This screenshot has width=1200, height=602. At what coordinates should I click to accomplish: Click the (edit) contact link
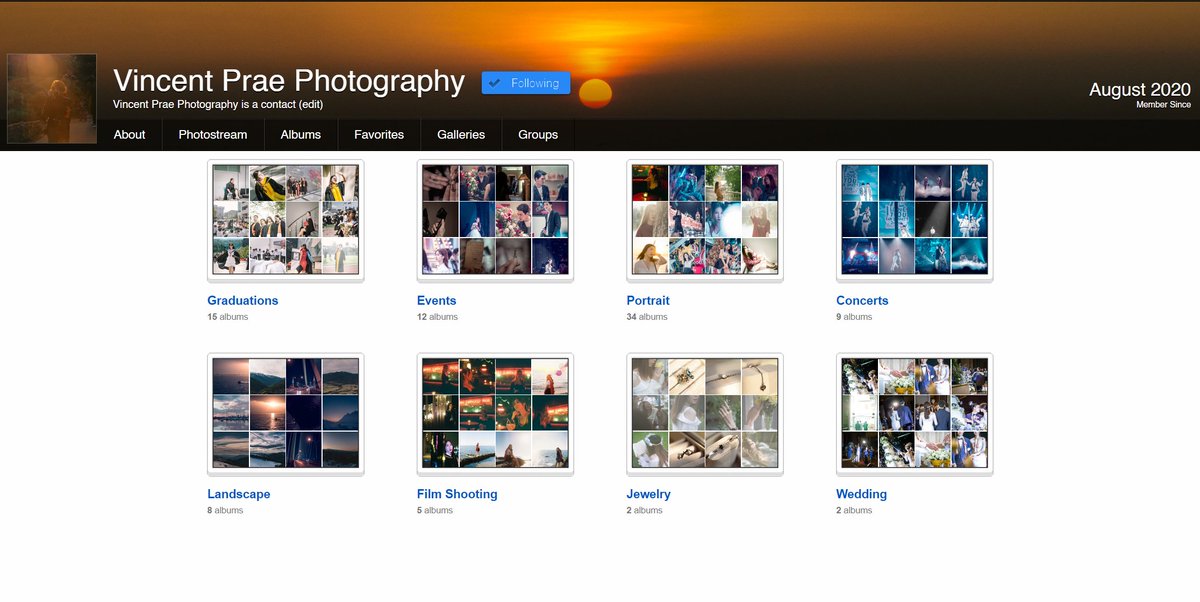tap(310, 104)
